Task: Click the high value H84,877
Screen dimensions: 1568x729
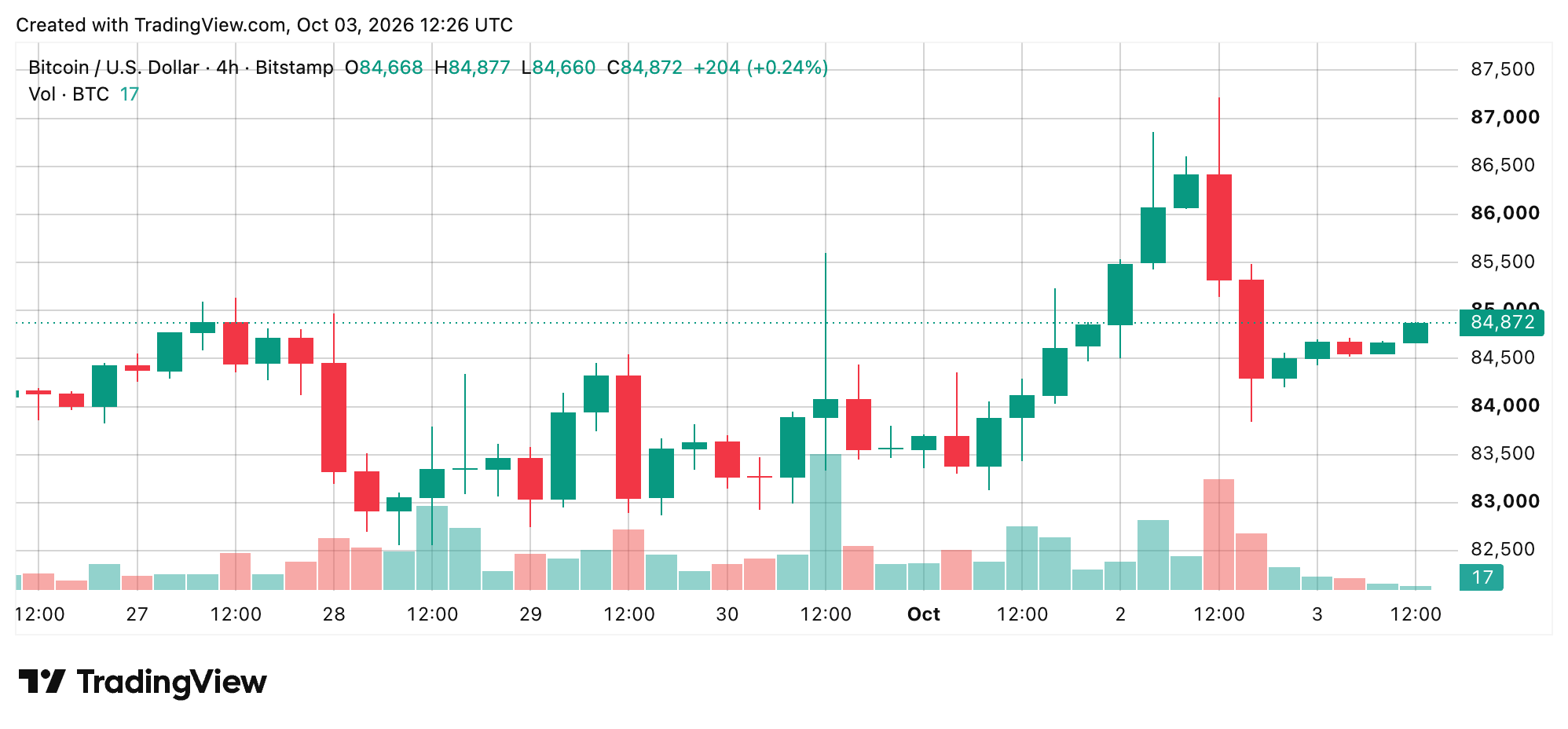Action: 472,68
